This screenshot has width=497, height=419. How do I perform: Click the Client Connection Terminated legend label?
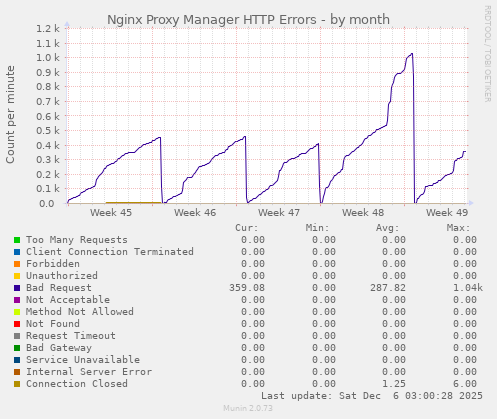pos(110,252)
